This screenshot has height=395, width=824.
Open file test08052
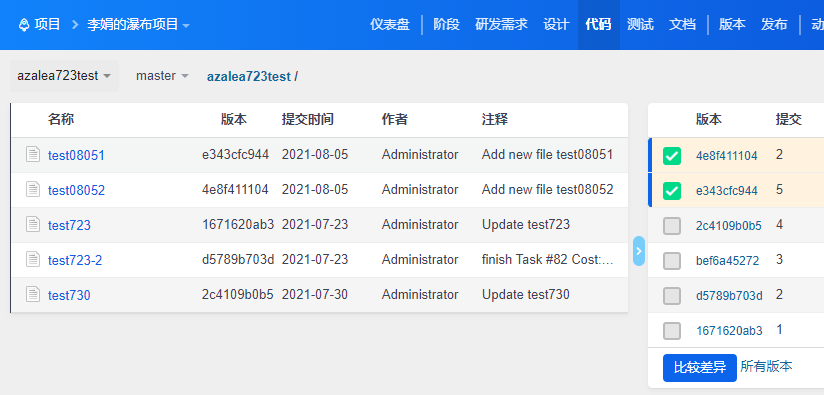coord(76,191)
